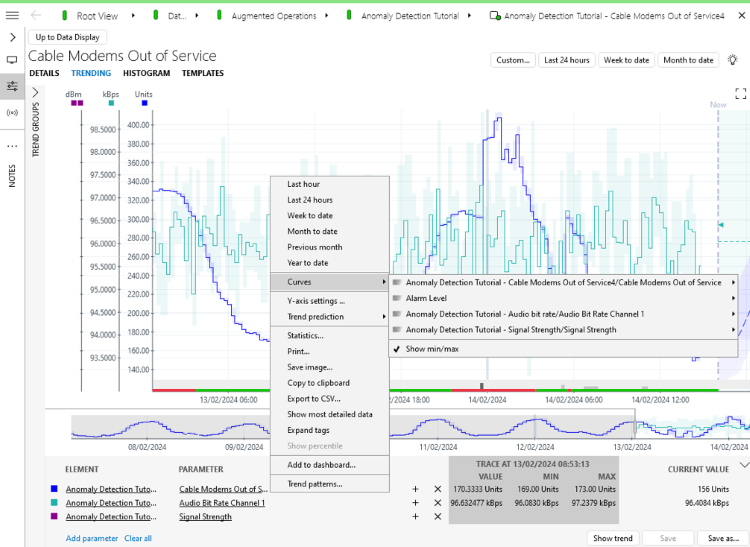Select Print... in context menu
The height and width of the screenshot is (547, 750).
click(x=330, y=351)
